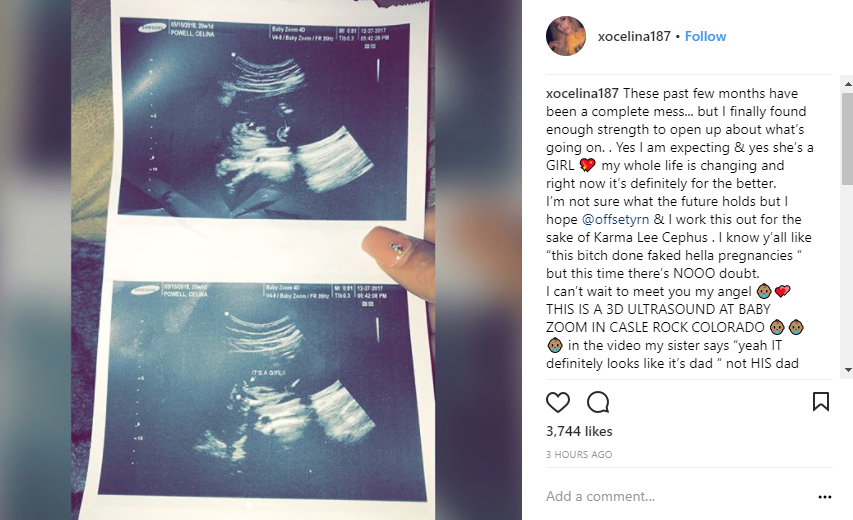Screen dimensions: 853x520
Task: Select the second carousel dot indicator
Action: (259, 505)
